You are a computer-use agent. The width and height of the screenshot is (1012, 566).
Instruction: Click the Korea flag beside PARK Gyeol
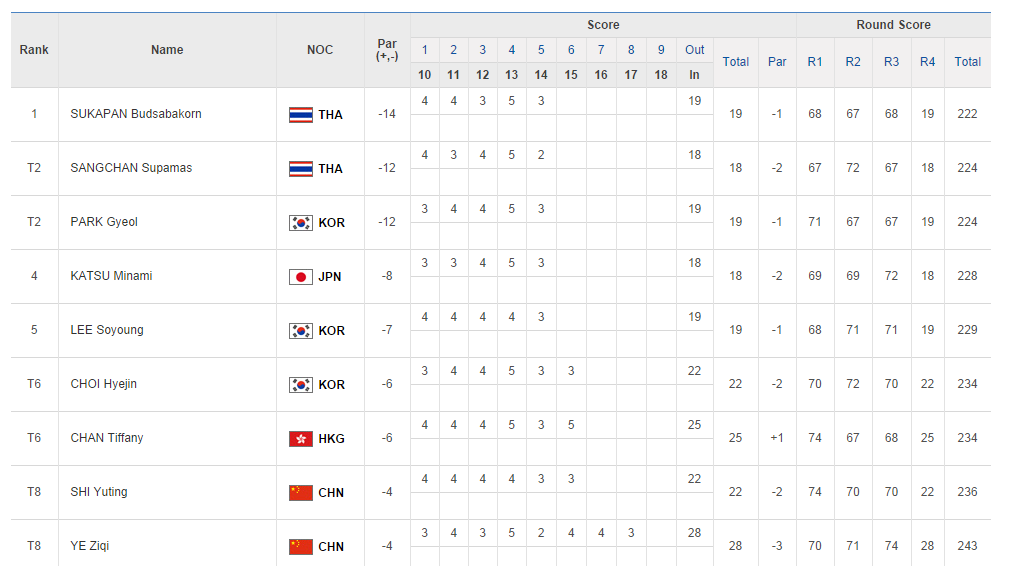[x=300, y=223]
